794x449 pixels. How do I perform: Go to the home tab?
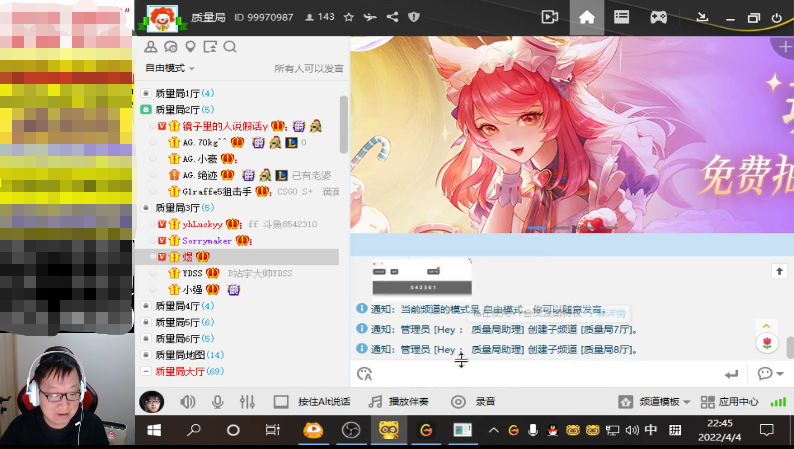pyautogui.click(x=586, y=17)
